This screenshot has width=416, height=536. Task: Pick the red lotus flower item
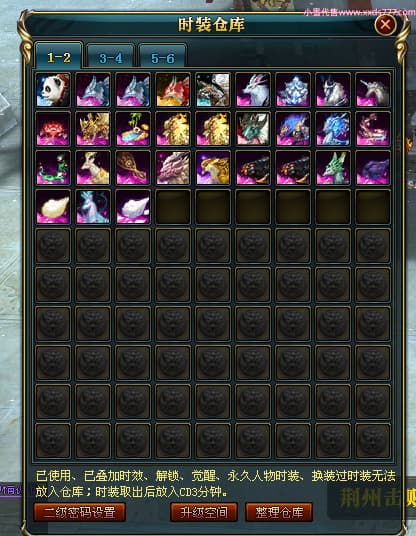tap(53, 129)
